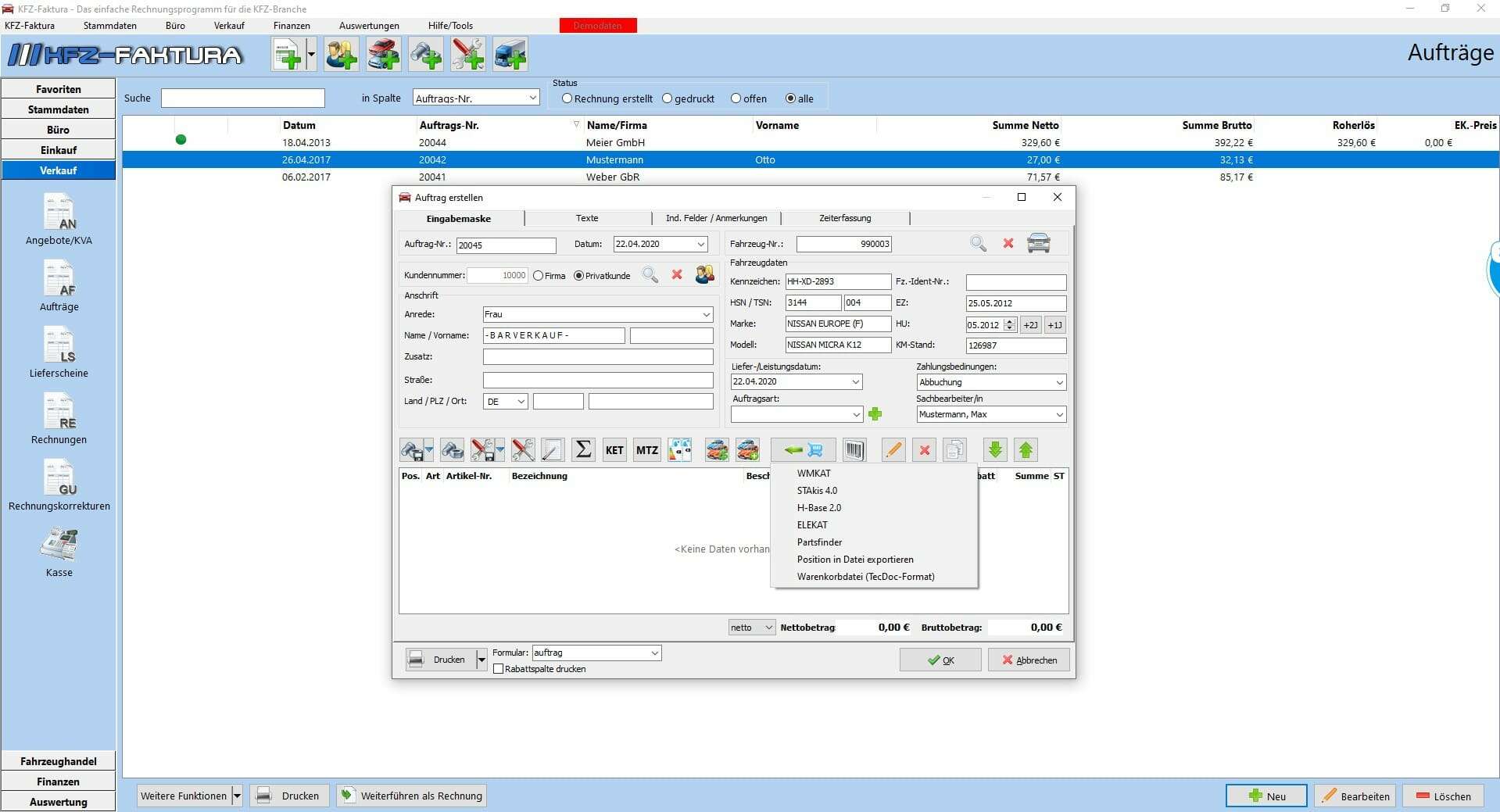Click the new invoice document icon in top toolbar
This screenshot has height=812, width=1500.
tap(288, 55)
